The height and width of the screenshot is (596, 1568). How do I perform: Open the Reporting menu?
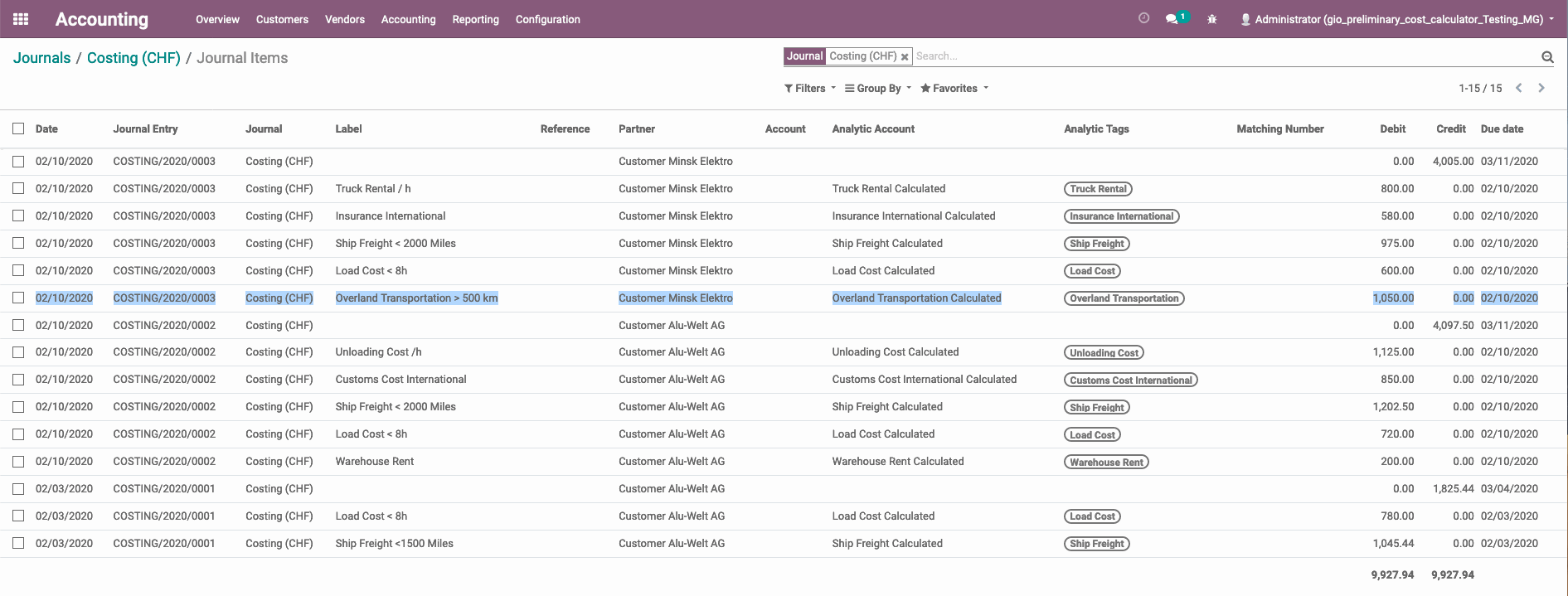[475, 19]
